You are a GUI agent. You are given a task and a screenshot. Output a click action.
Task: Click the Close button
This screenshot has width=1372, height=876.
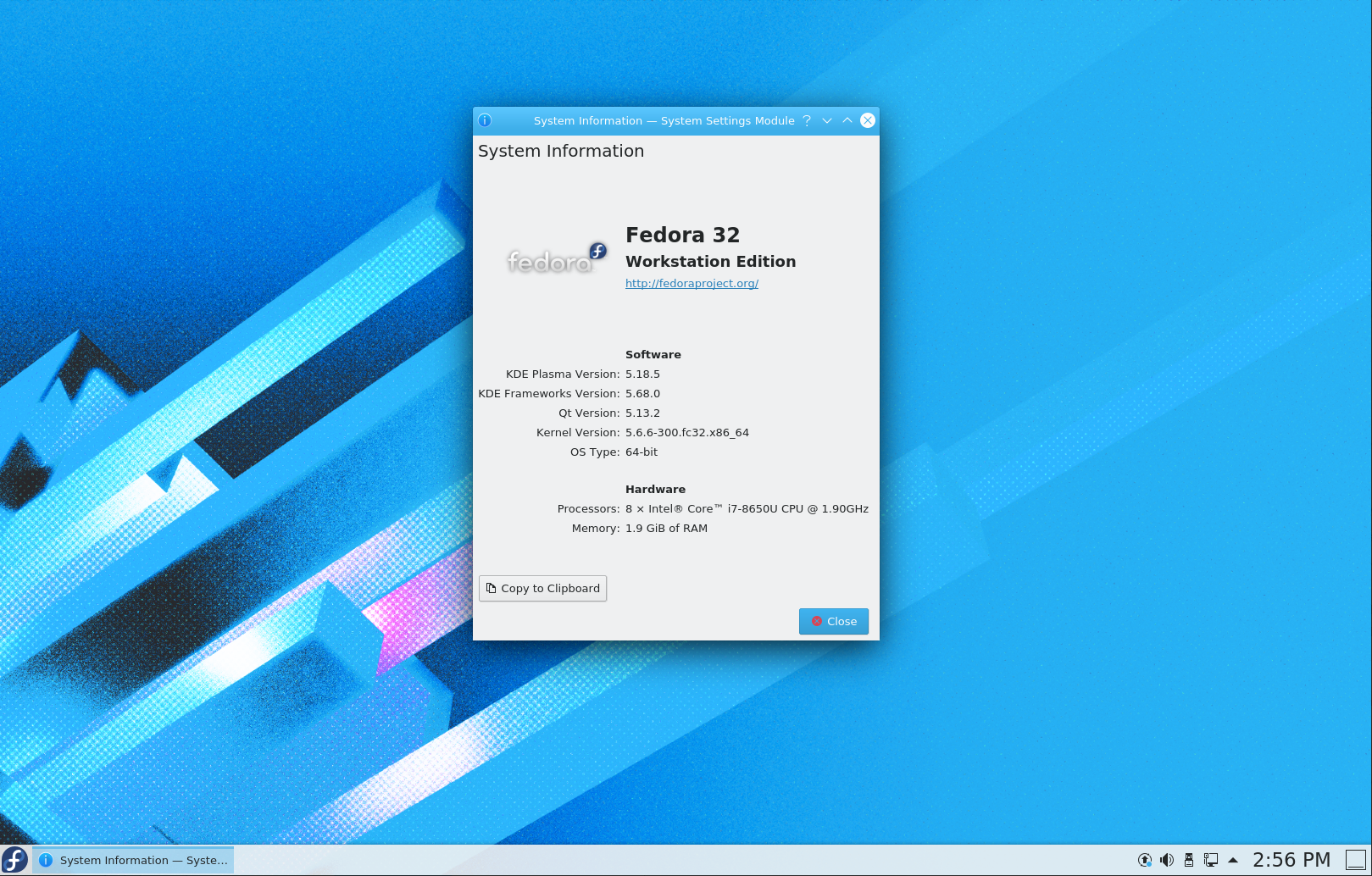coord(834,621)
